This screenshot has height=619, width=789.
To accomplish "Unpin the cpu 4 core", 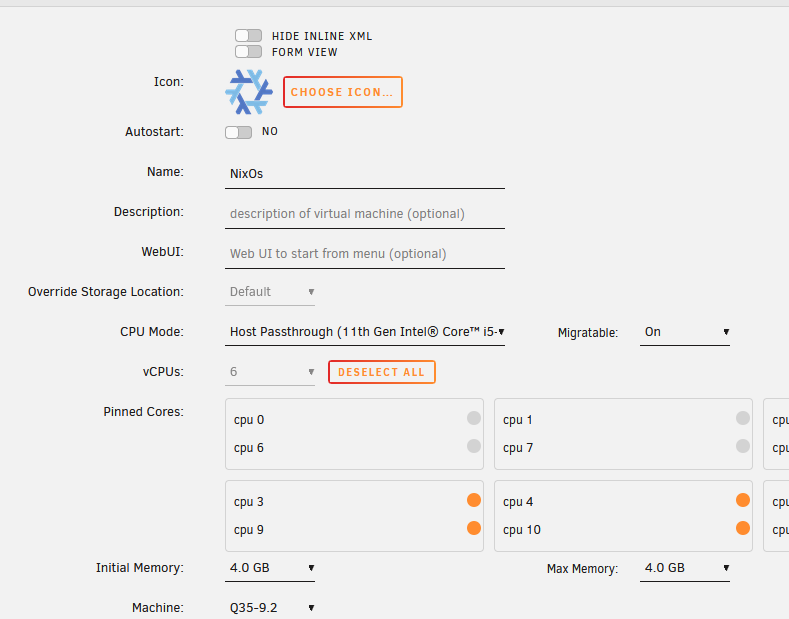I will click(x=743, y=500).
